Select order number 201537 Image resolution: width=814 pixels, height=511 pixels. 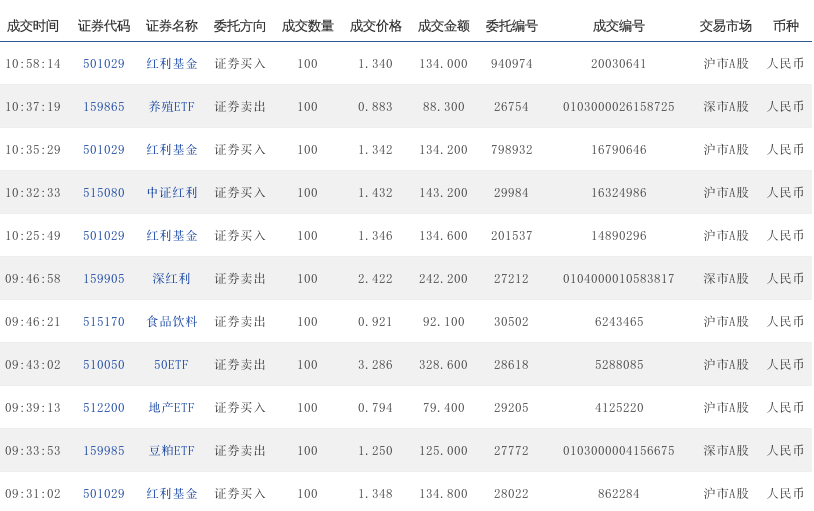(511, 236)
